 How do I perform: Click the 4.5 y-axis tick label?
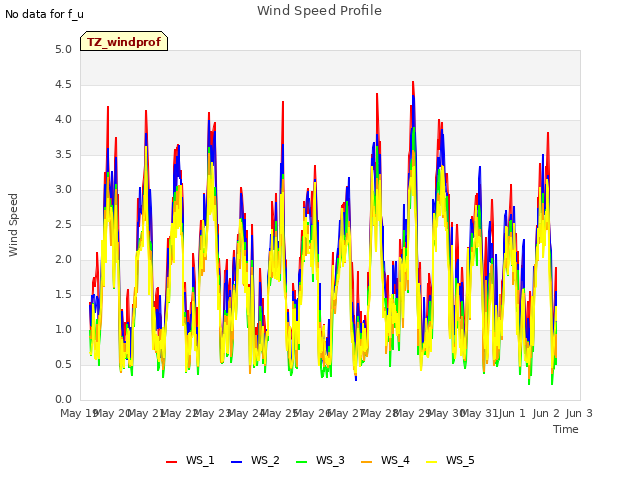tap(63, 85)
